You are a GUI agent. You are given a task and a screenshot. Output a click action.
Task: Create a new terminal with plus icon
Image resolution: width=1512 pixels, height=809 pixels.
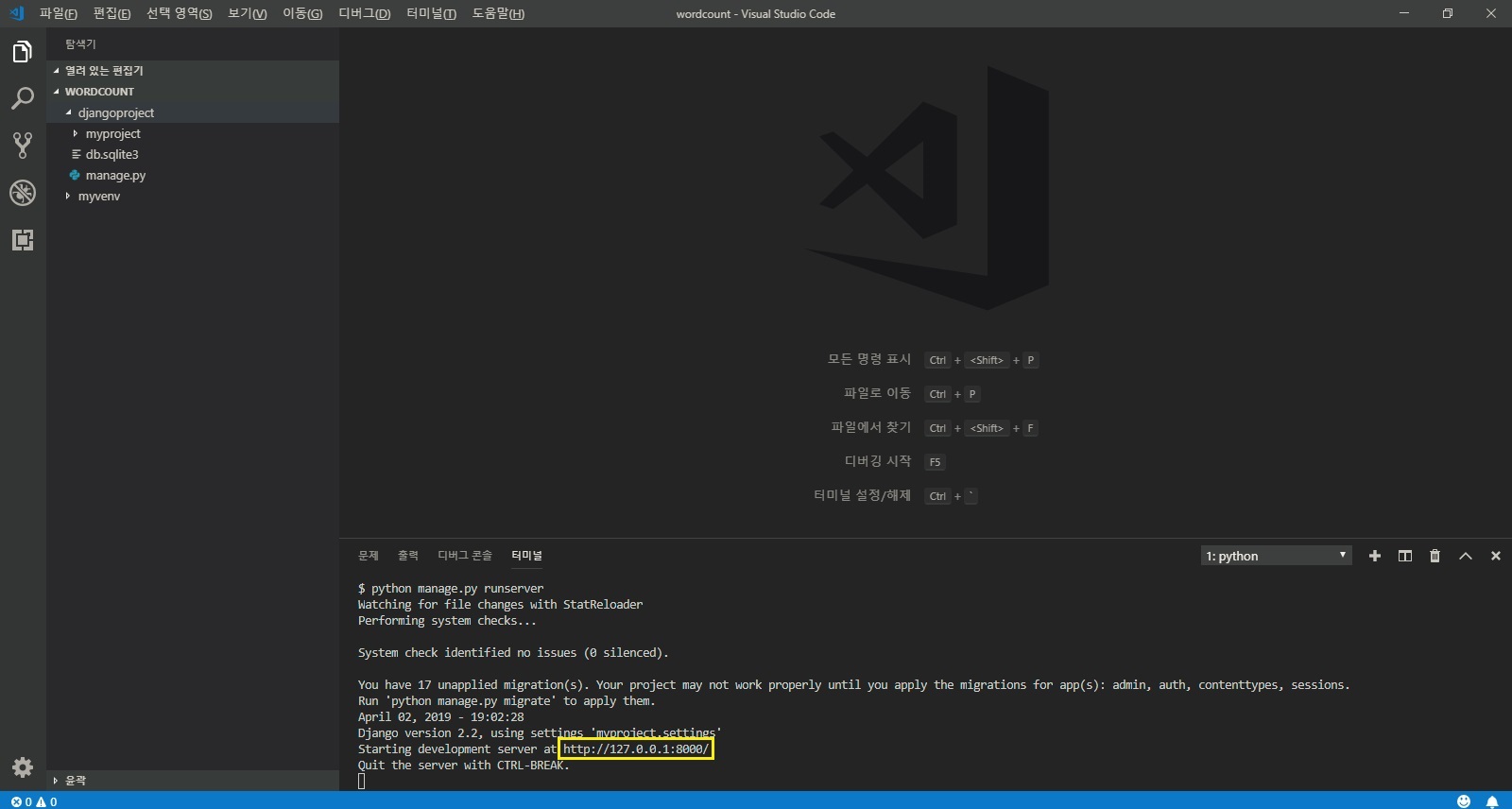tap(1375, 556)
